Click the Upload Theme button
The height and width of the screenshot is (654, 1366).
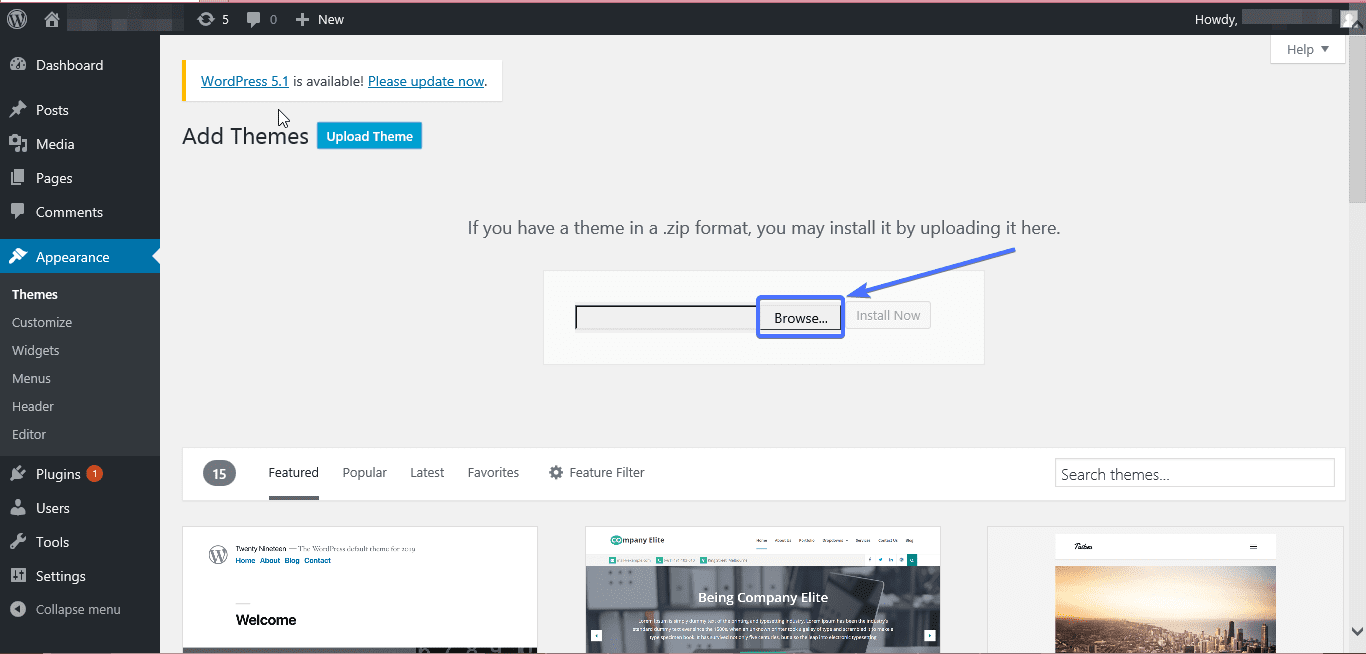point(369,136)
